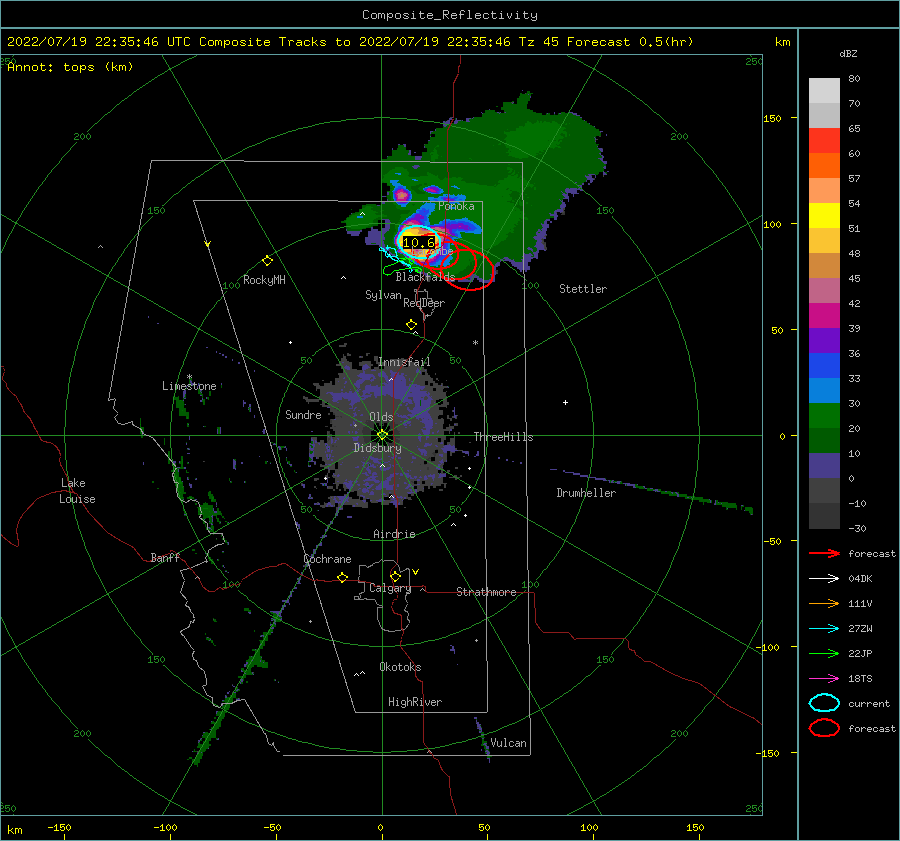Screen dimensions: 900x841
Task: Select the asterisk marker above the Limestone label
Action: pyautogui.click(x=189, y=377)
